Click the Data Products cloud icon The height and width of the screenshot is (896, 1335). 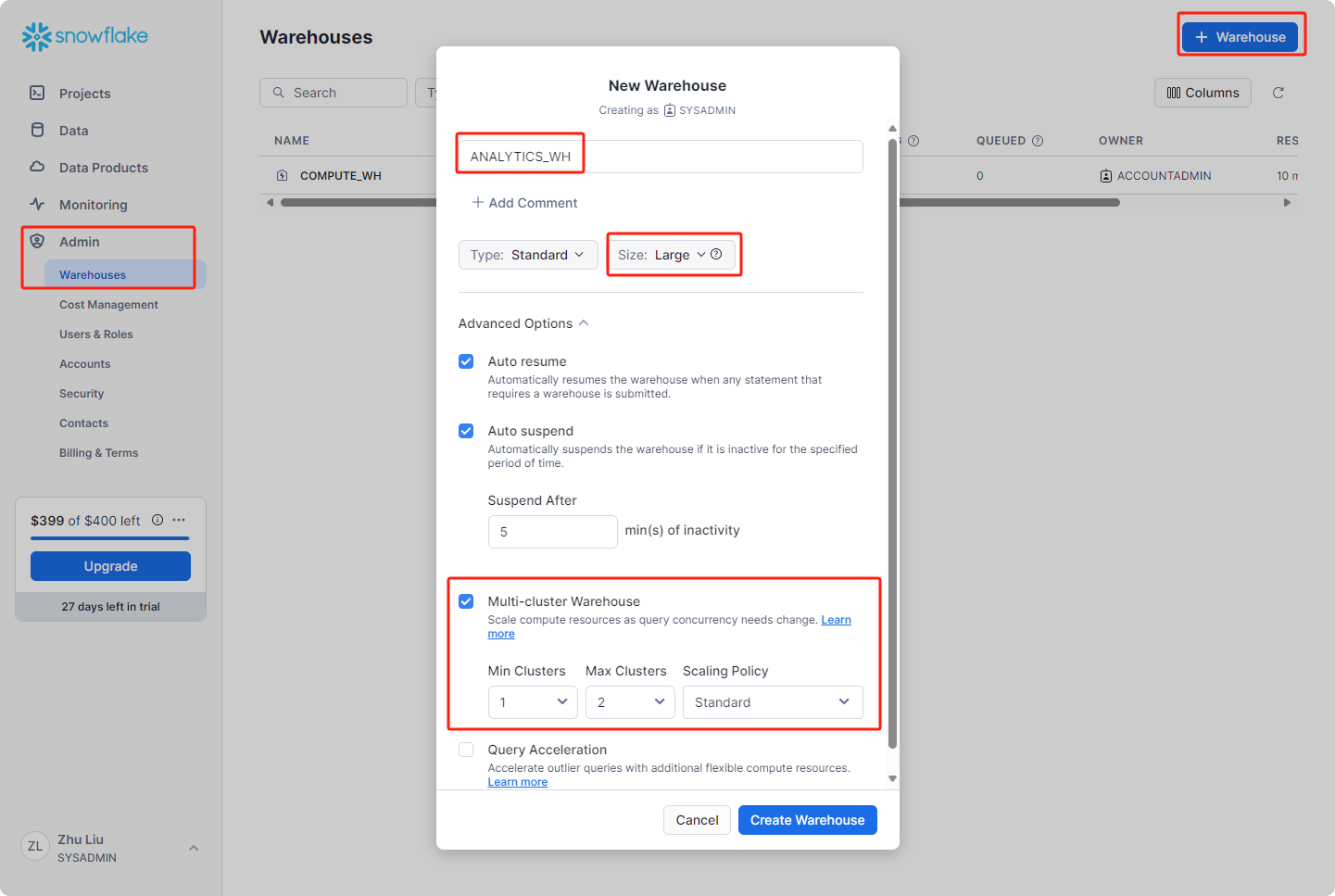pos(37,167)
